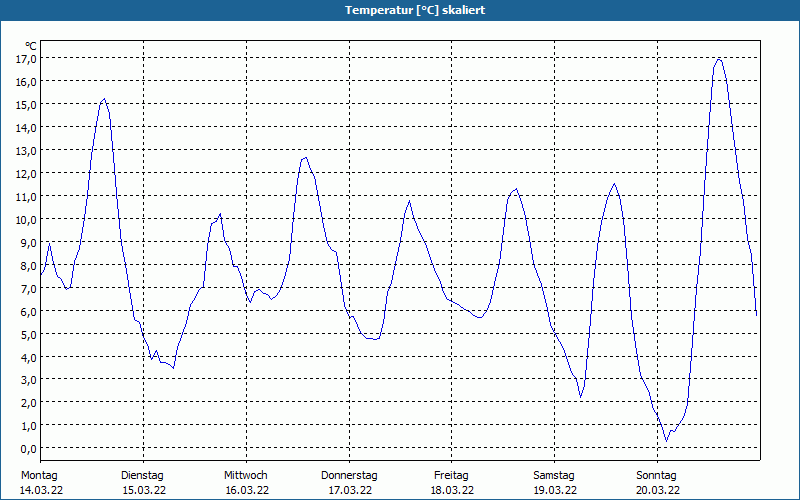The height and width of the screenshot is (500, 800).
Task: Select the Dienstag day label
Action: click(x=142, y=476)
